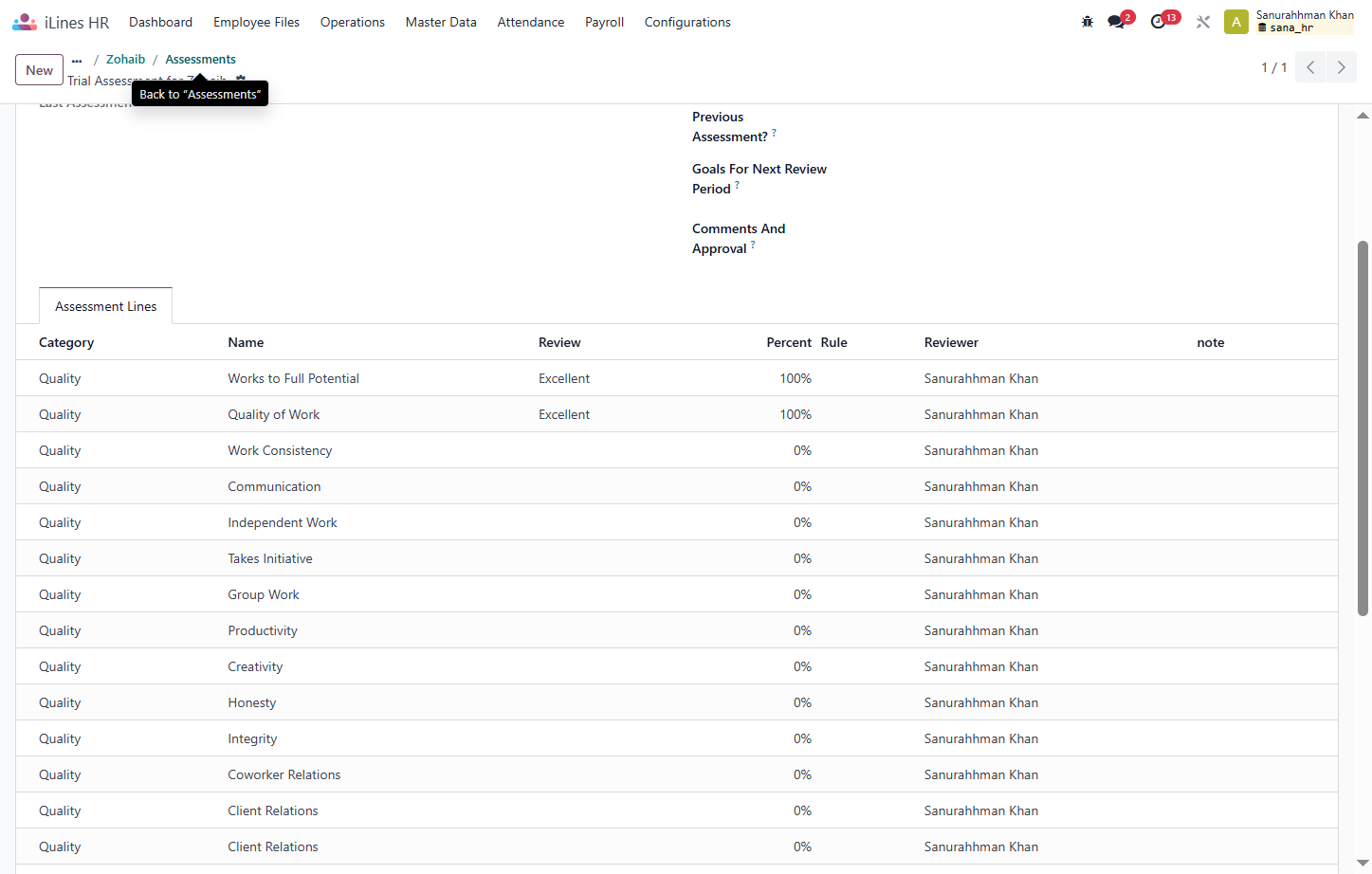Viewport: 1372px width, 874px height.
Task: Open the Sanurahhman Khan user menu
Action: coord(1305,21)
